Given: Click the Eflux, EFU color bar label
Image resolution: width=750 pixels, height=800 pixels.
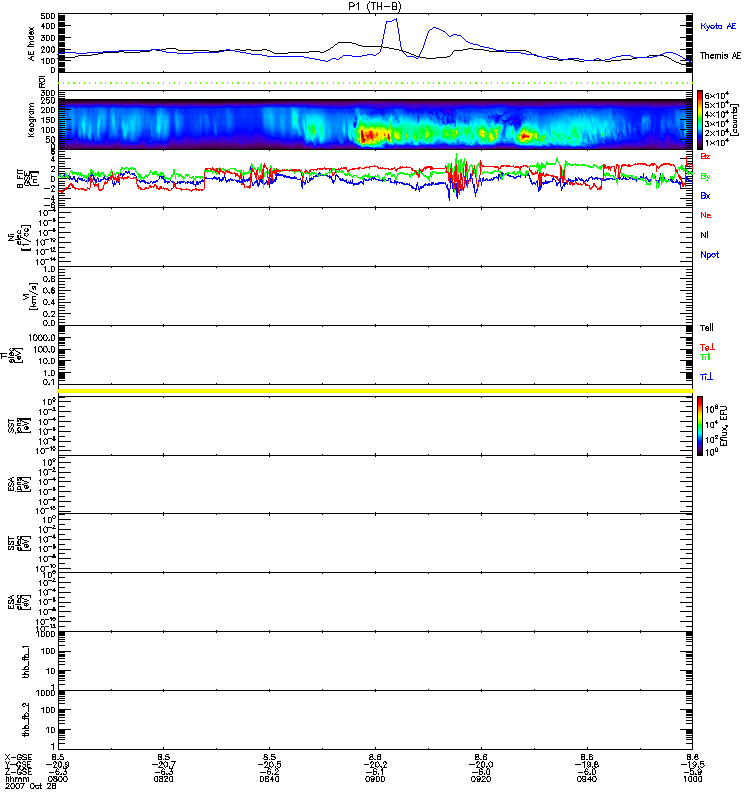Looking at the screenshot, I should (724, 426).
